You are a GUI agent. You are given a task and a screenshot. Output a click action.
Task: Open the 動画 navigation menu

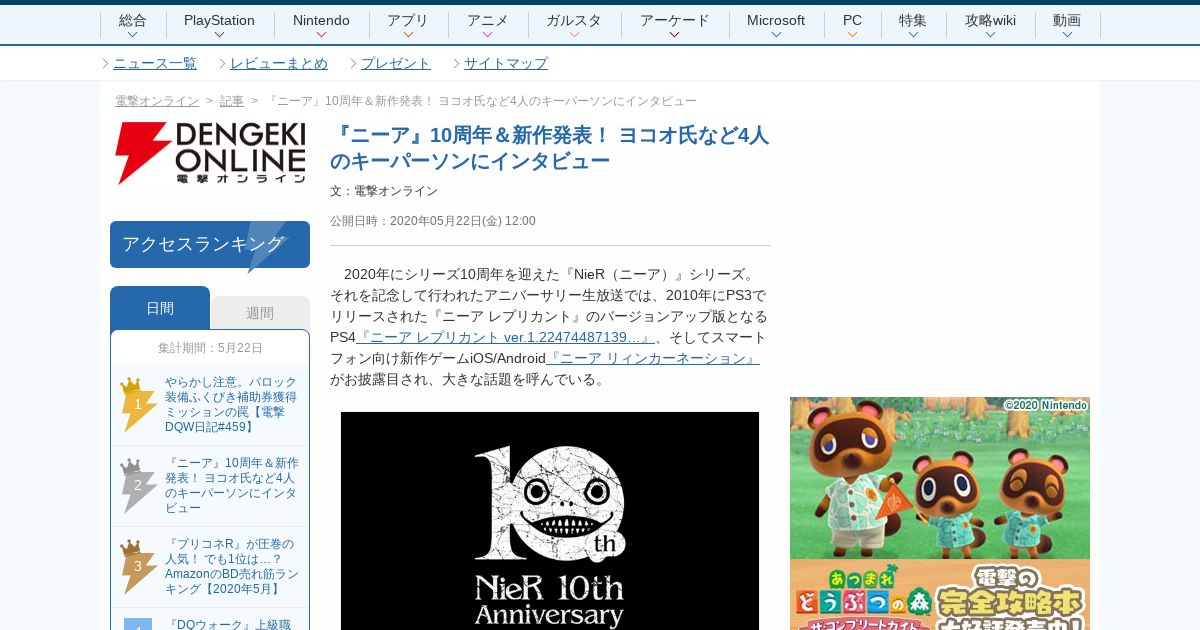(1067, 21)
